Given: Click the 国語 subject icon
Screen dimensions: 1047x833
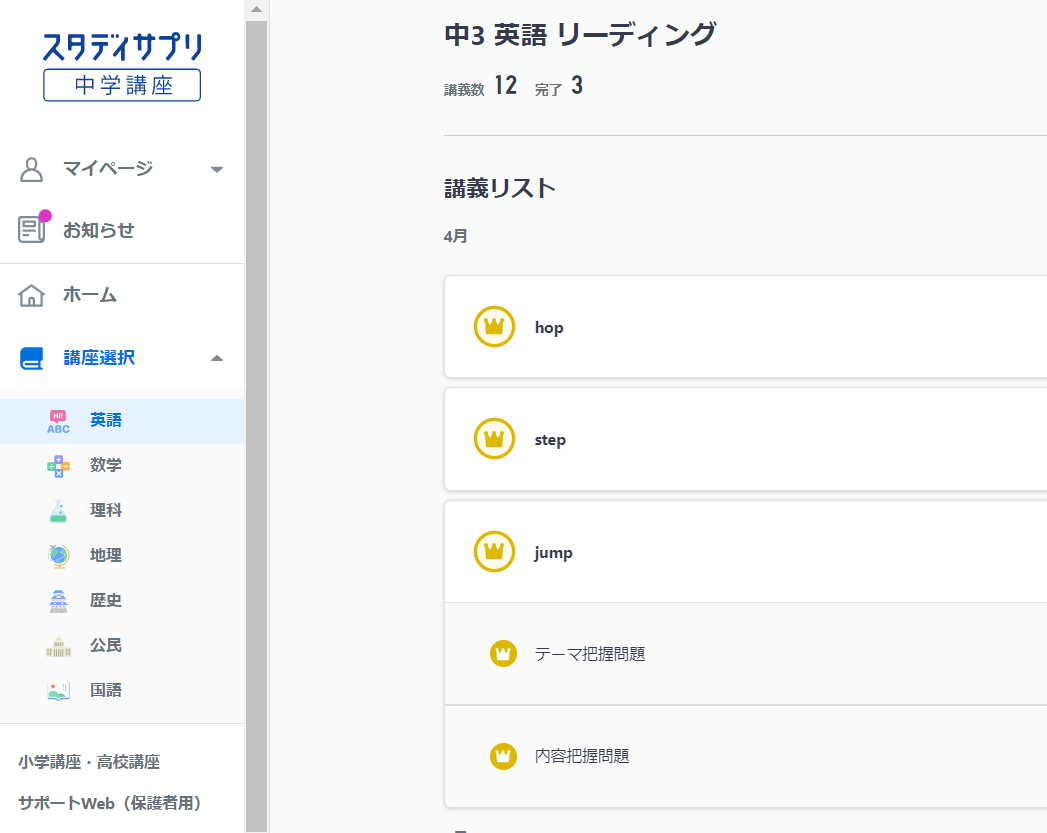Looking at the screenshot, I should (x=57, y=690).
